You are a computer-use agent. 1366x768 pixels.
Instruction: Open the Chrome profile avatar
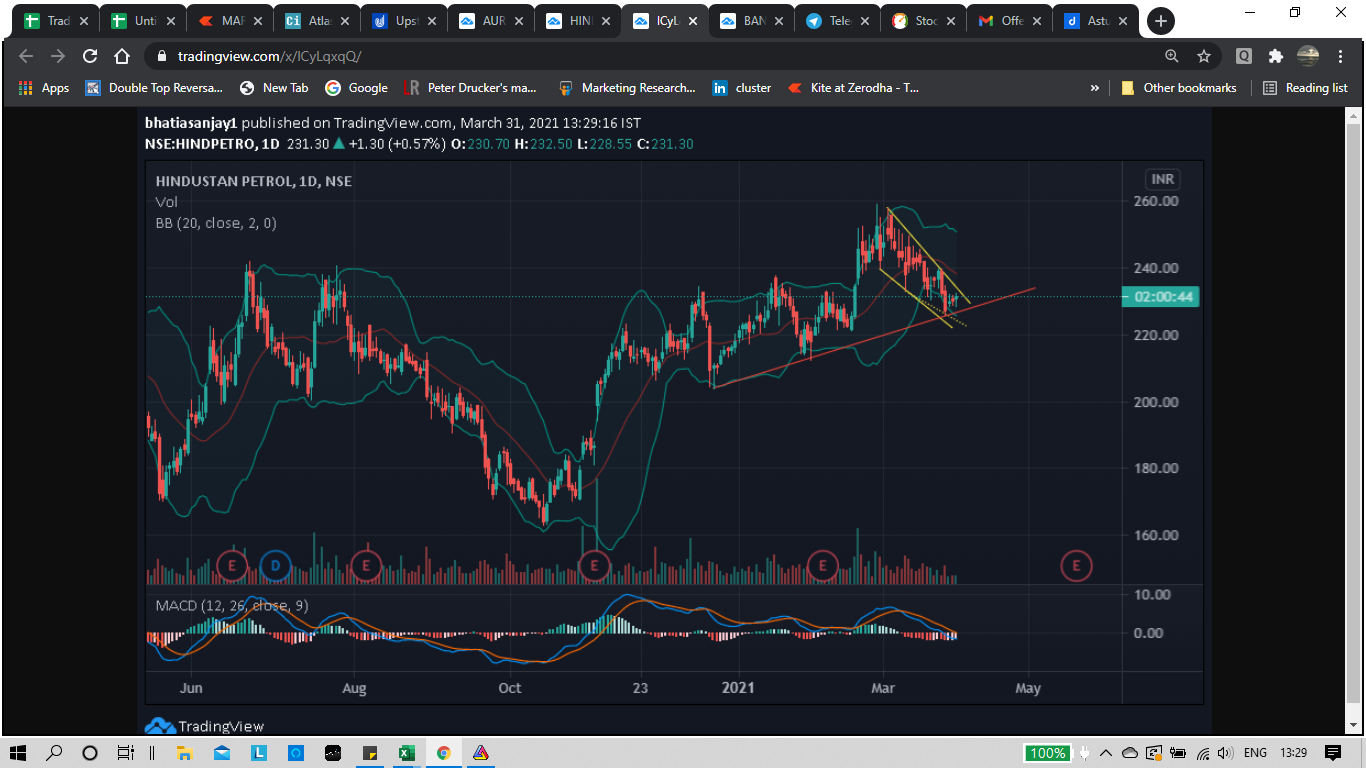click(x=1308, y=56)
